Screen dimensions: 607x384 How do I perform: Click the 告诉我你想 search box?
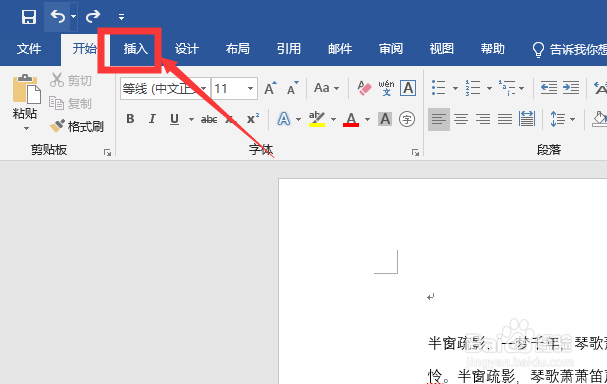569,50
